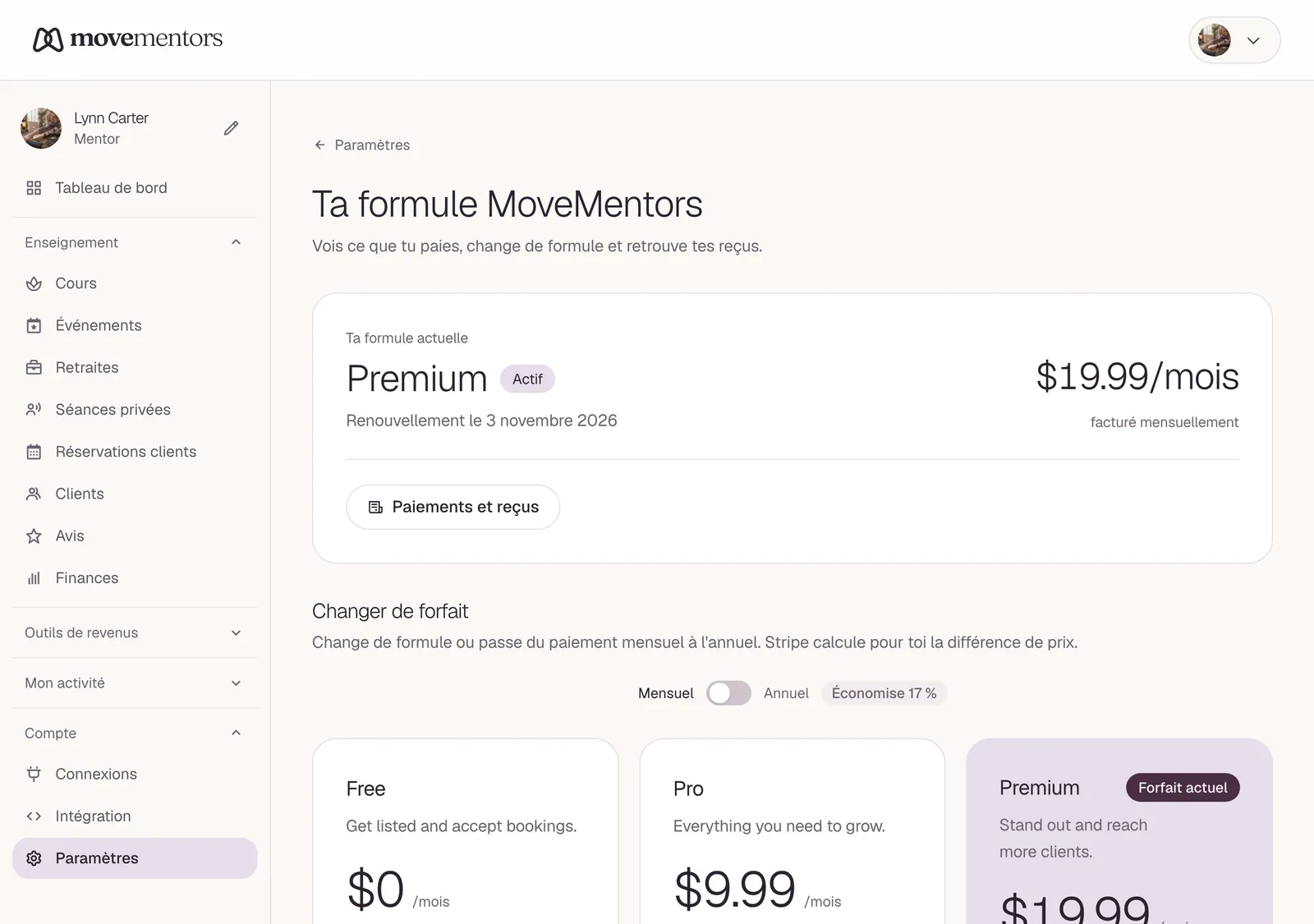1314x924 pixels.
Task: Click Paiements et reçus button
Action: pyautogui.click(x=453, y=507)
